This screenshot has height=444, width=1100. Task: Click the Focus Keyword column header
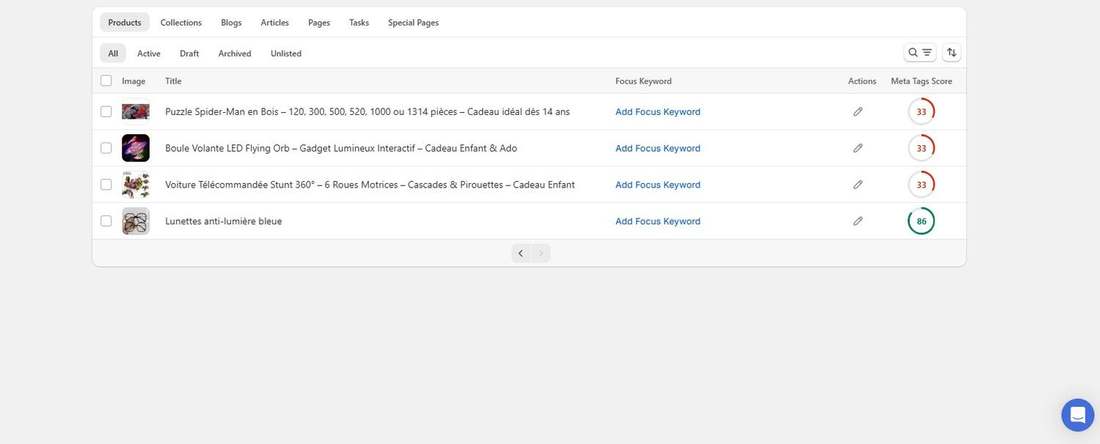point(643,81)
